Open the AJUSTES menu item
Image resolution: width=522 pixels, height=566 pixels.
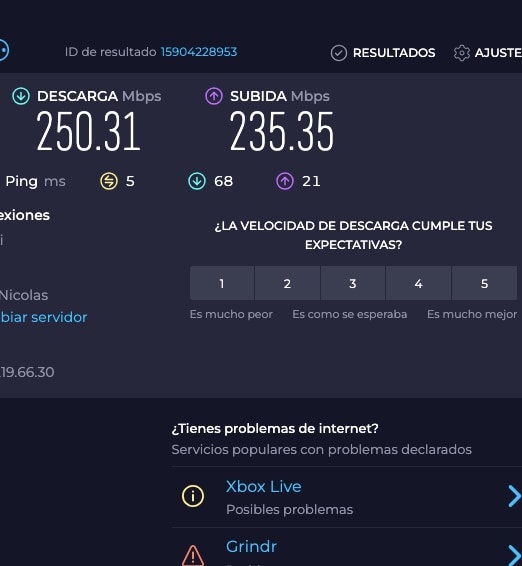[498, 53]
